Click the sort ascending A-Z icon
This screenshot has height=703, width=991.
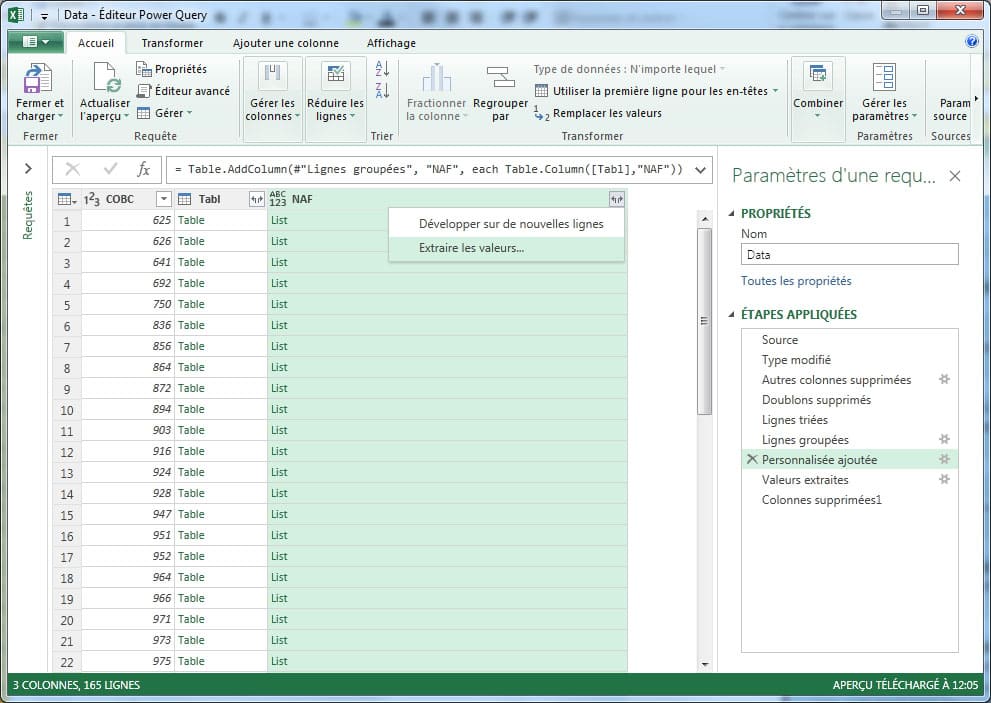pos(382,69)
